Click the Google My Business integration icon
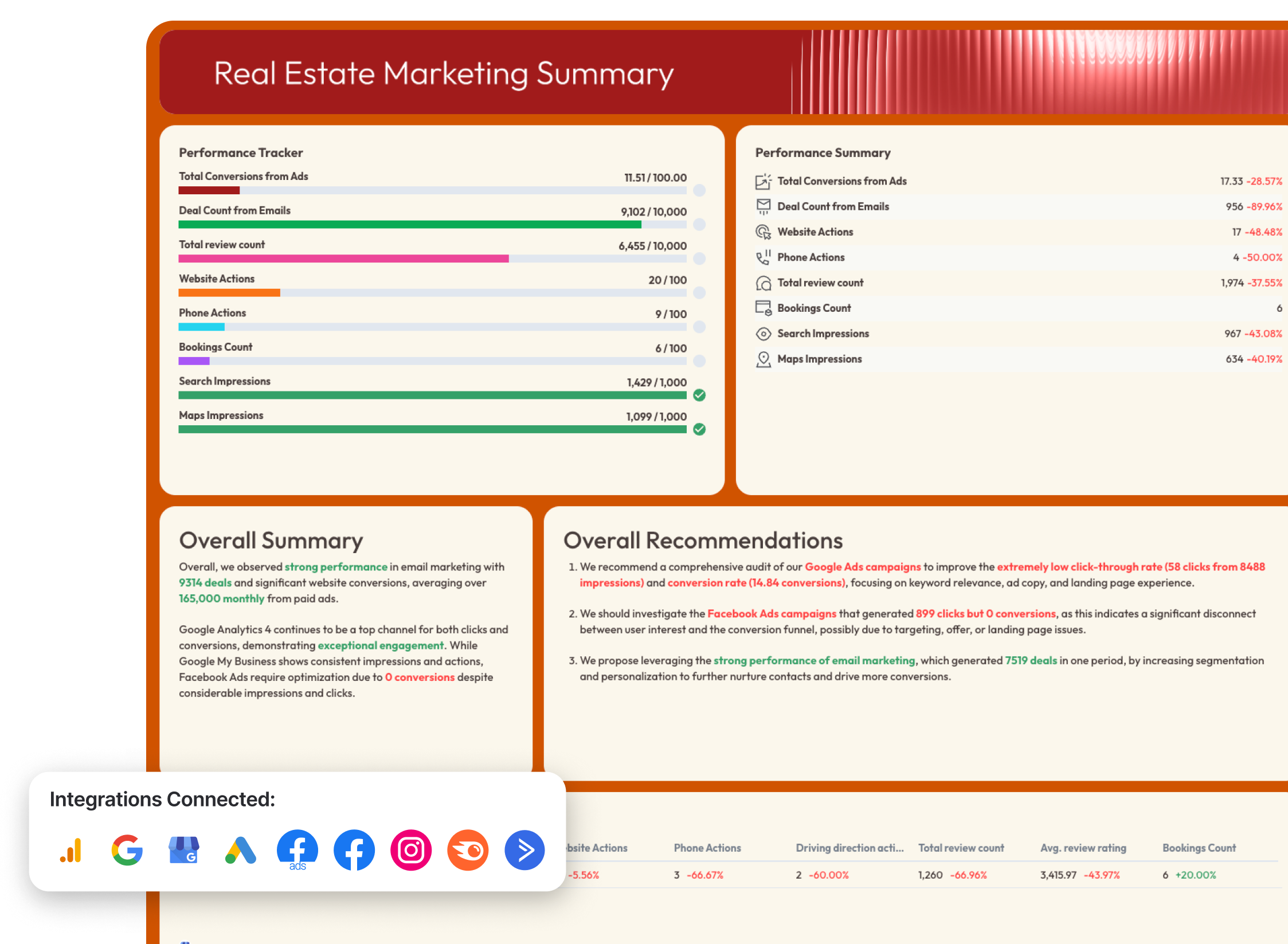The height and width of the screenshot is (944, 1288). coord(183,851)
